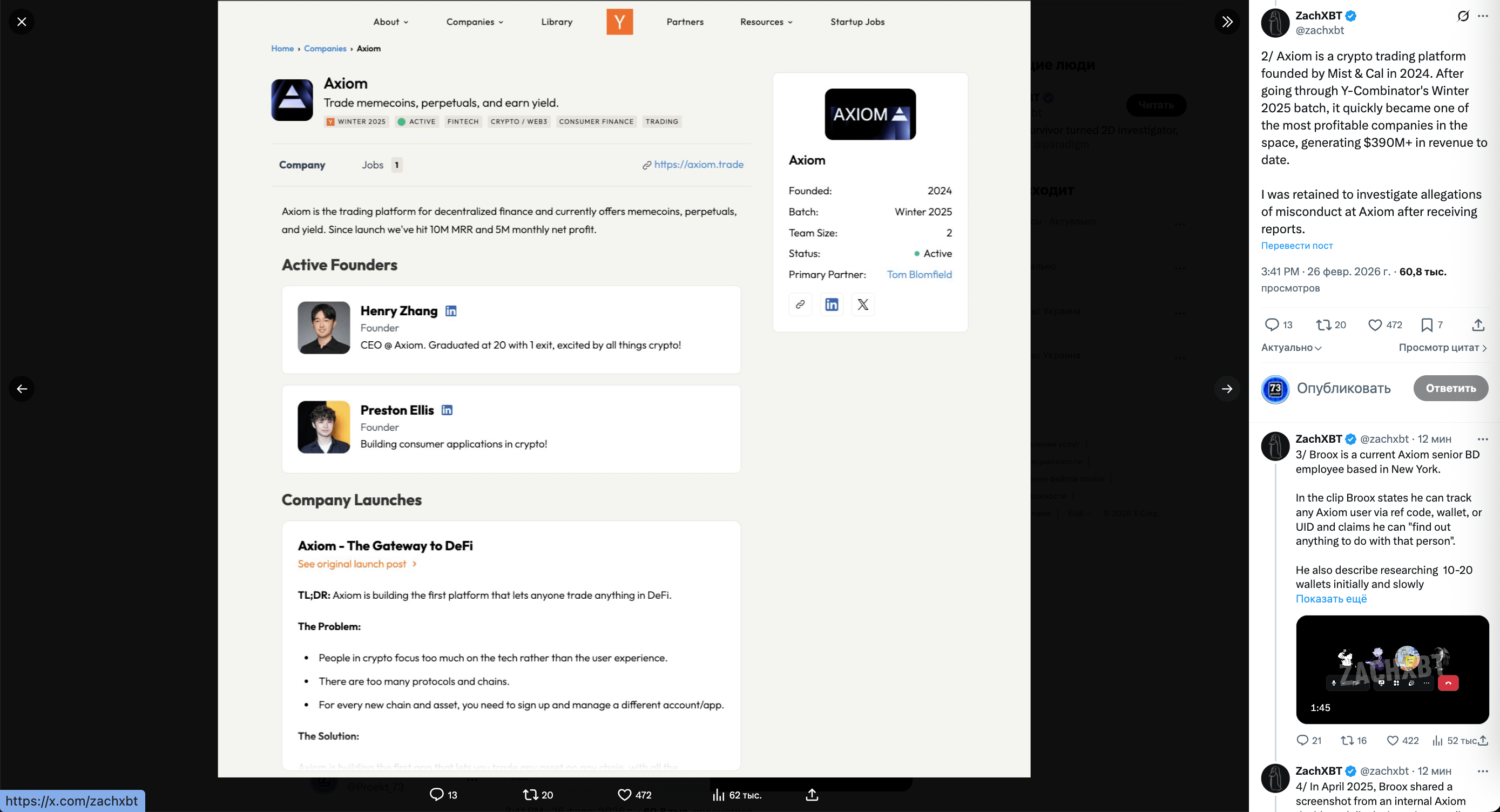
Task: Like the main post with the heart icon
Action: tap(1375, 325)
